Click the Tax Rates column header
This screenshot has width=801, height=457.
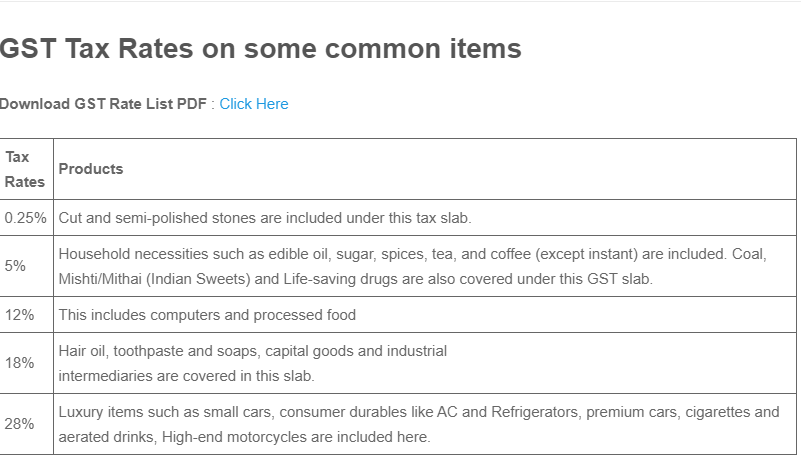25,170
